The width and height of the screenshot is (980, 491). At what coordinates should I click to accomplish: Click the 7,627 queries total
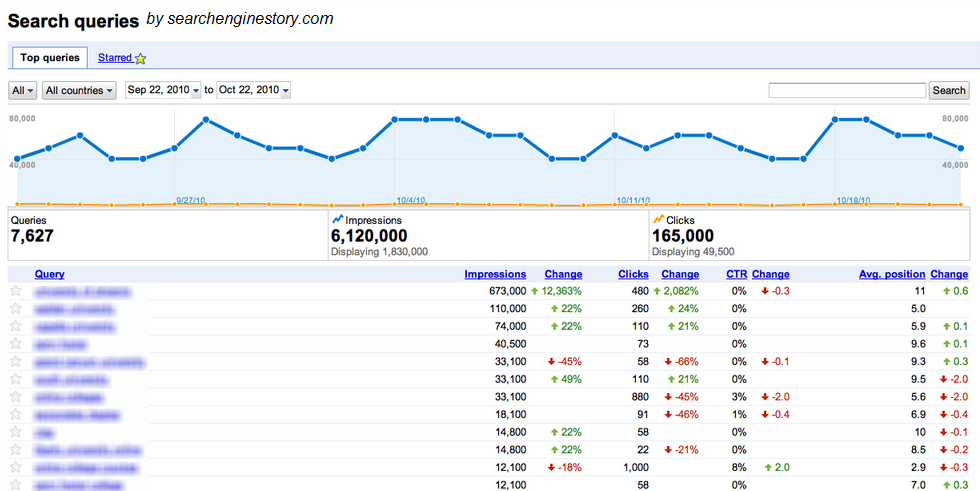coord(32,236)
